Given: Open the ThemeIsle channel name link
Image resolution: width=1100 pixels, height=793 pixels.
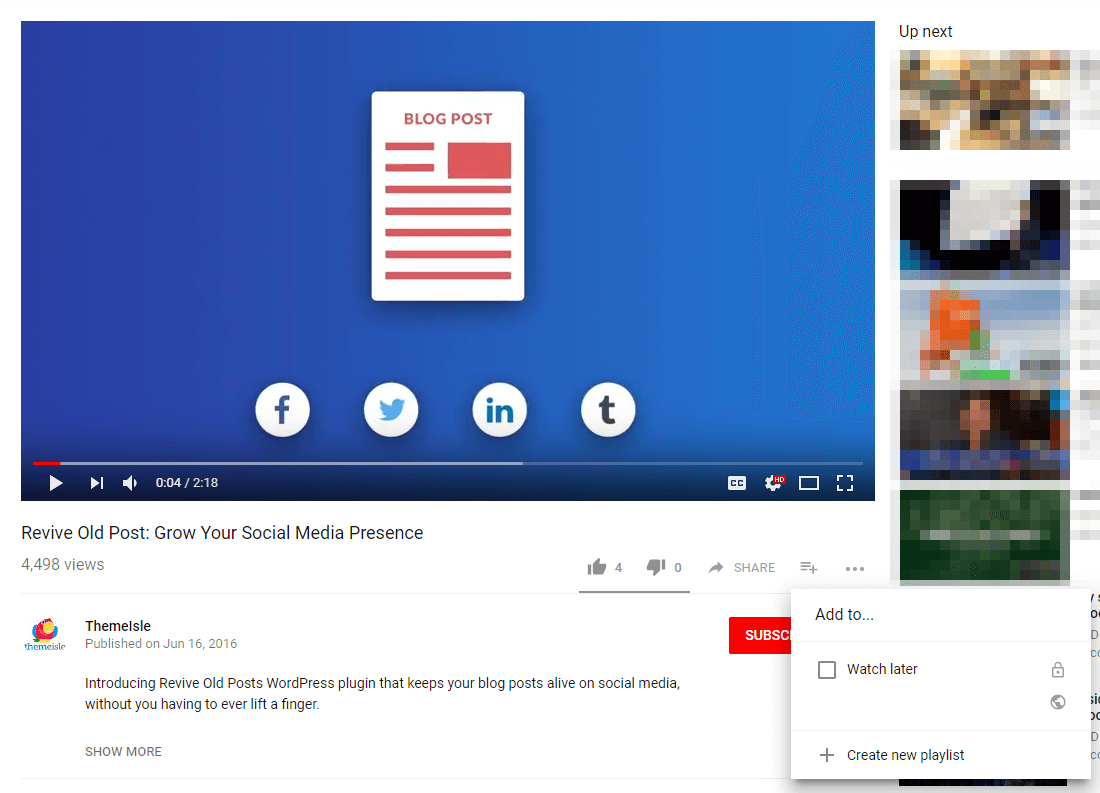Looking at the screenshot, I should (118, 626).
